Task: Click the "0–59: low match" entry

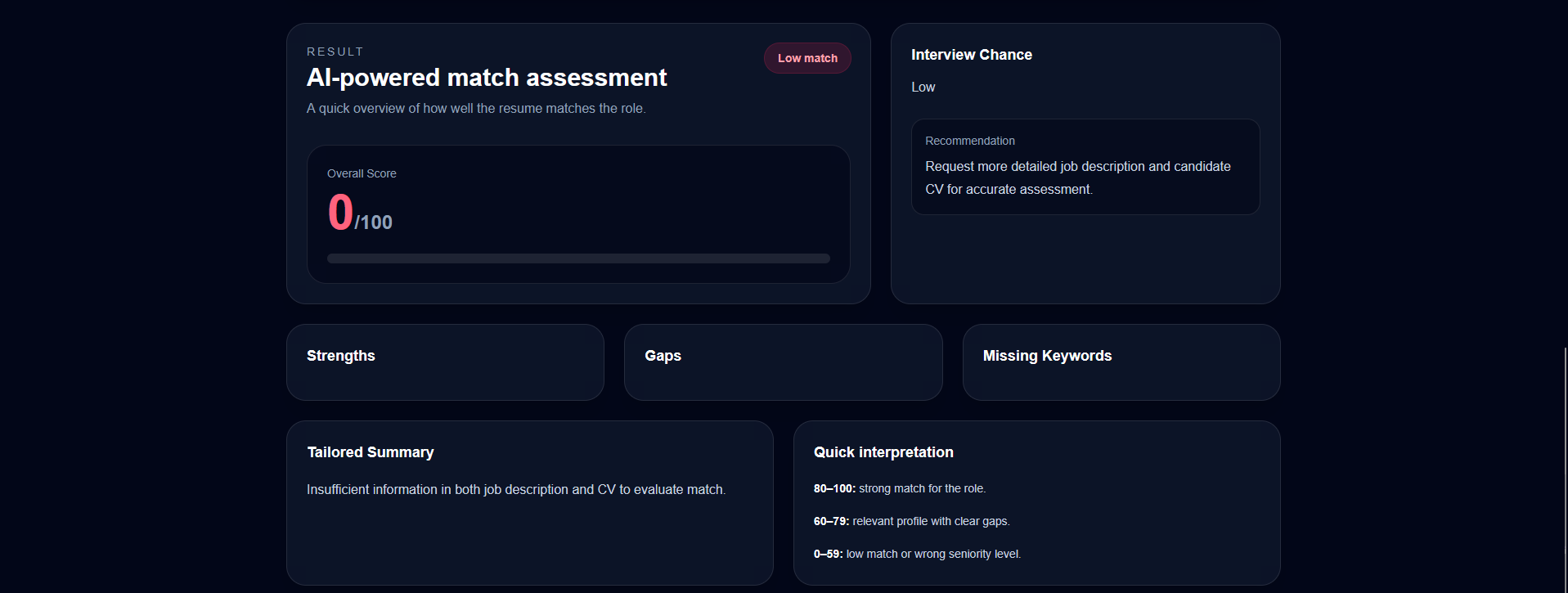Action: pos(917,554)
